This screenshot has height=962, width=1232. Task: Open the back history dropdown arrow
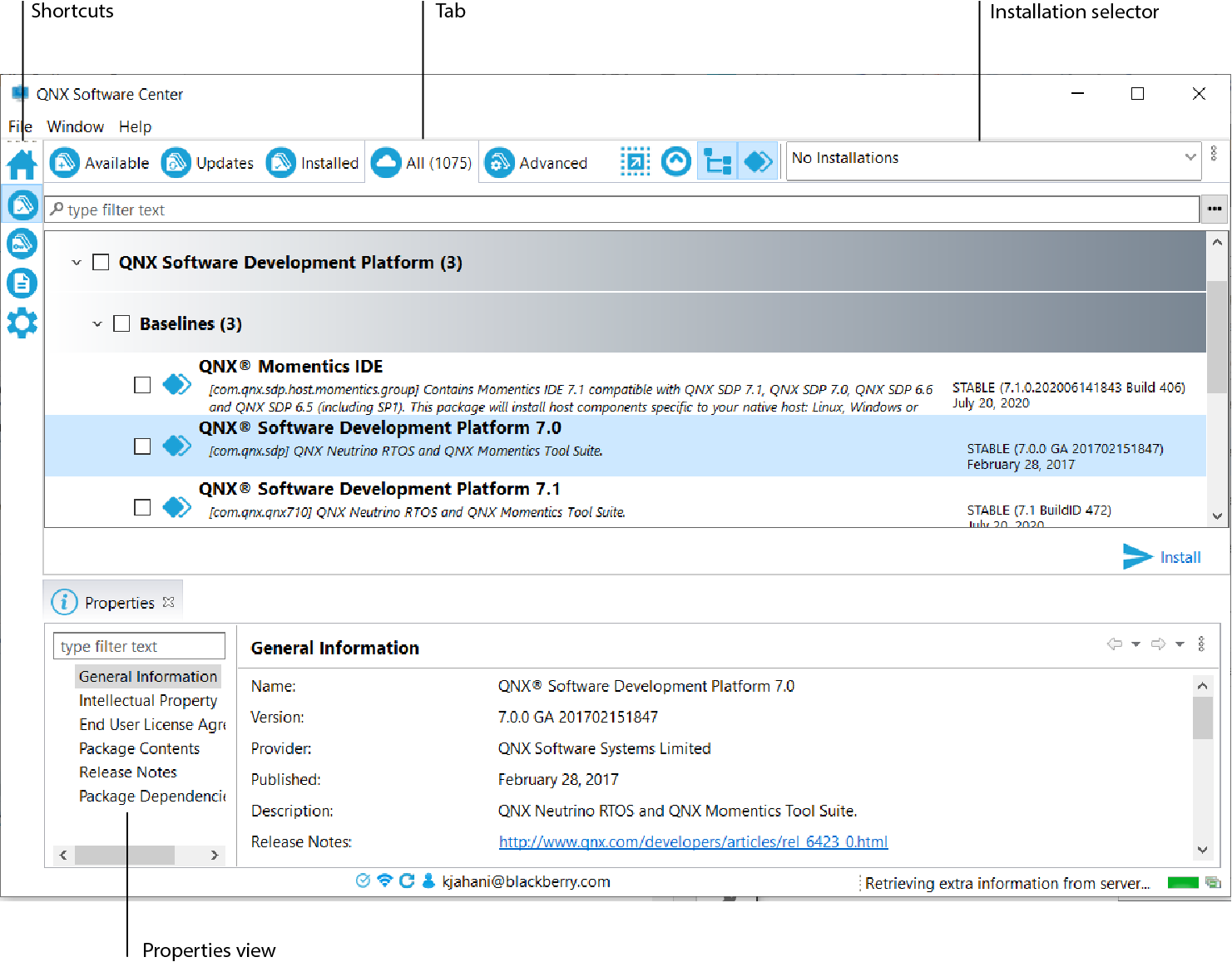point(1136,644)
